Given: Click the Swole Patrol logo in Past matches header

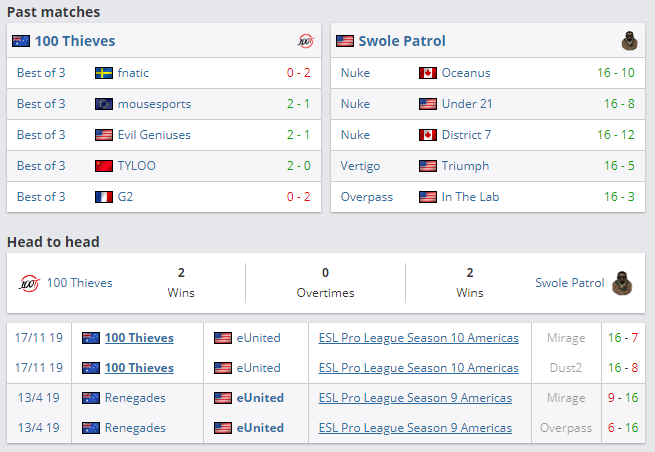Looking at the screenshot, I should [629, 41].
